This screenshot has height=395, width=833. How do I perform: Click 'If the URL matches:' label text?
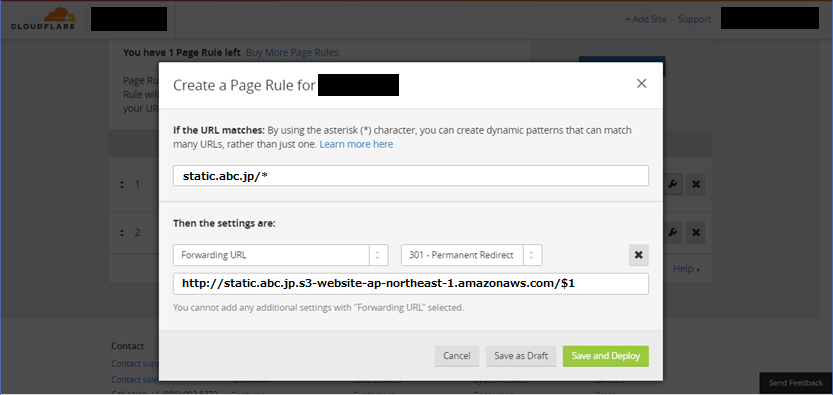(219, 130)
